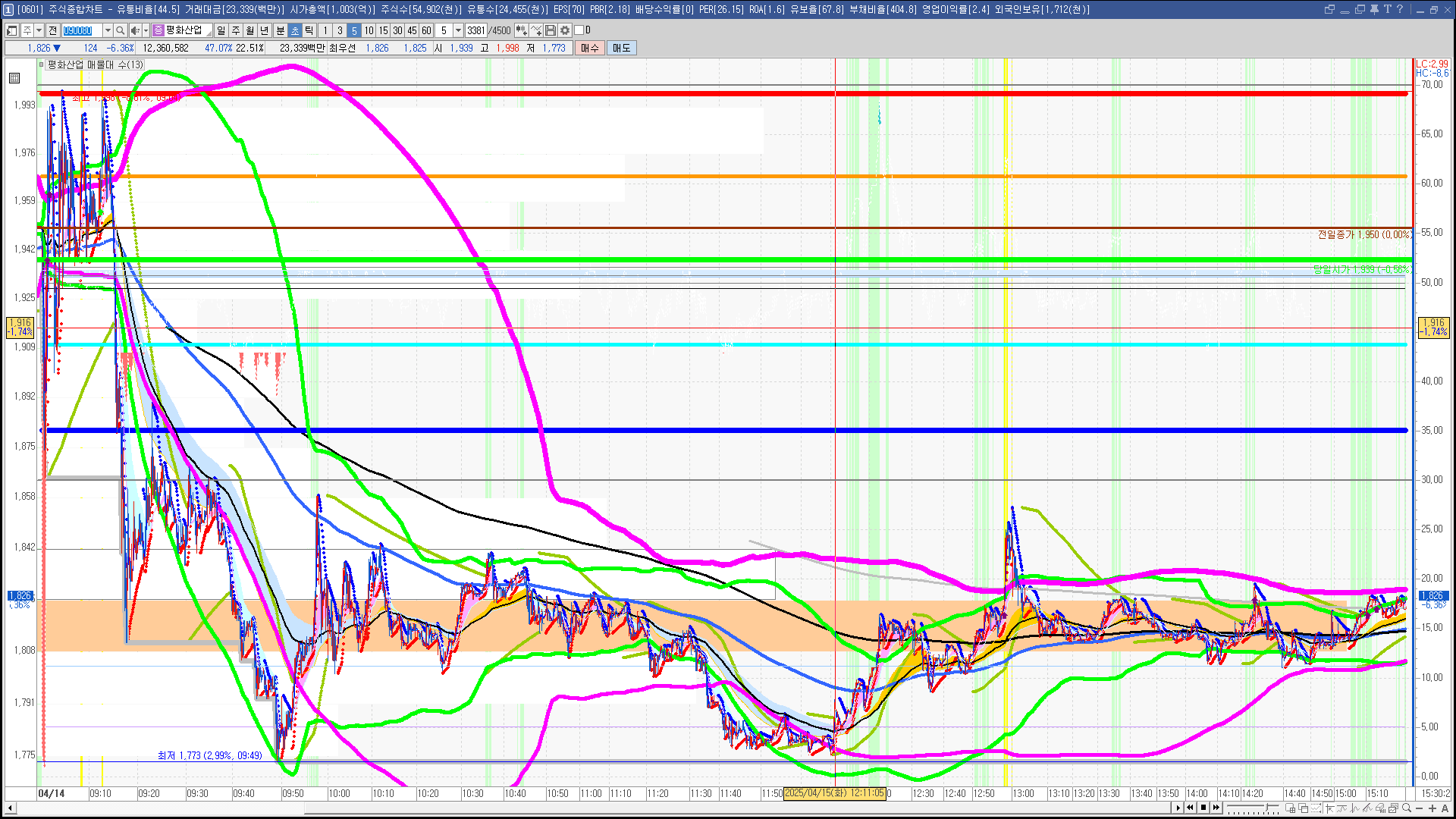Click the playback speed slider handle
Screen dimensions: 1456x819
pyautogui.click(x=1266, y=807)
